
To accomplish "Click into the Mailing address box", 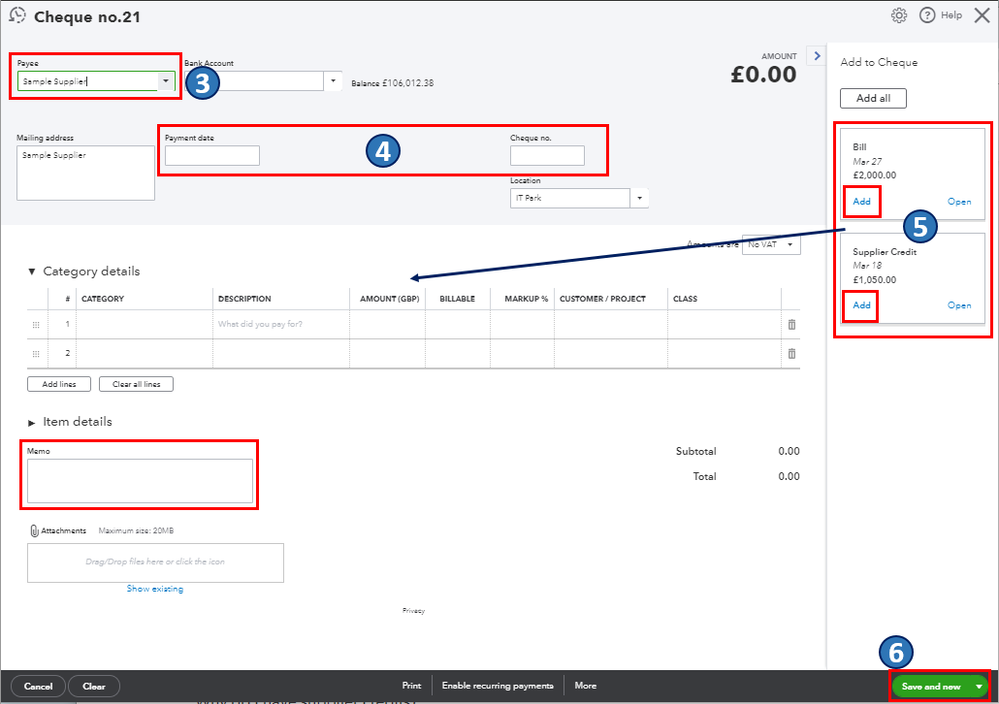I will click(x=85, y=173).
